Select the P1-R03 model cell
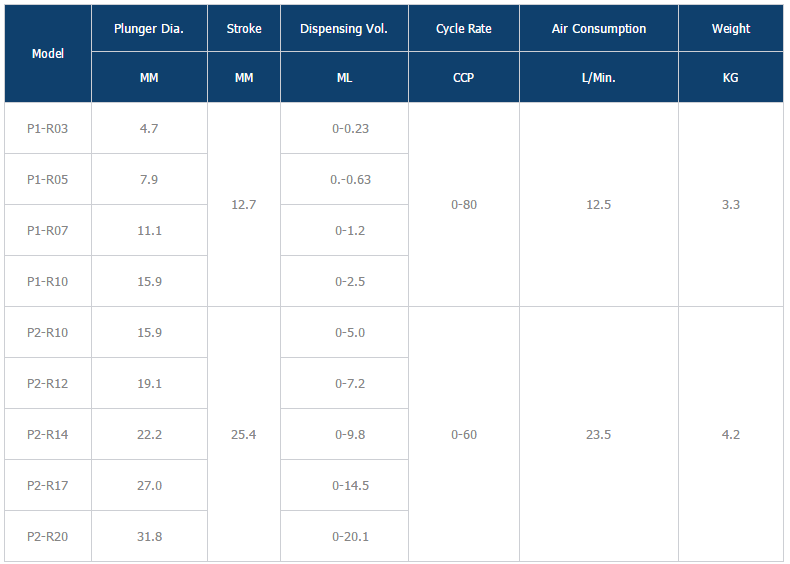The width and height of the screenshot is (790, 564). coord(48,128)
